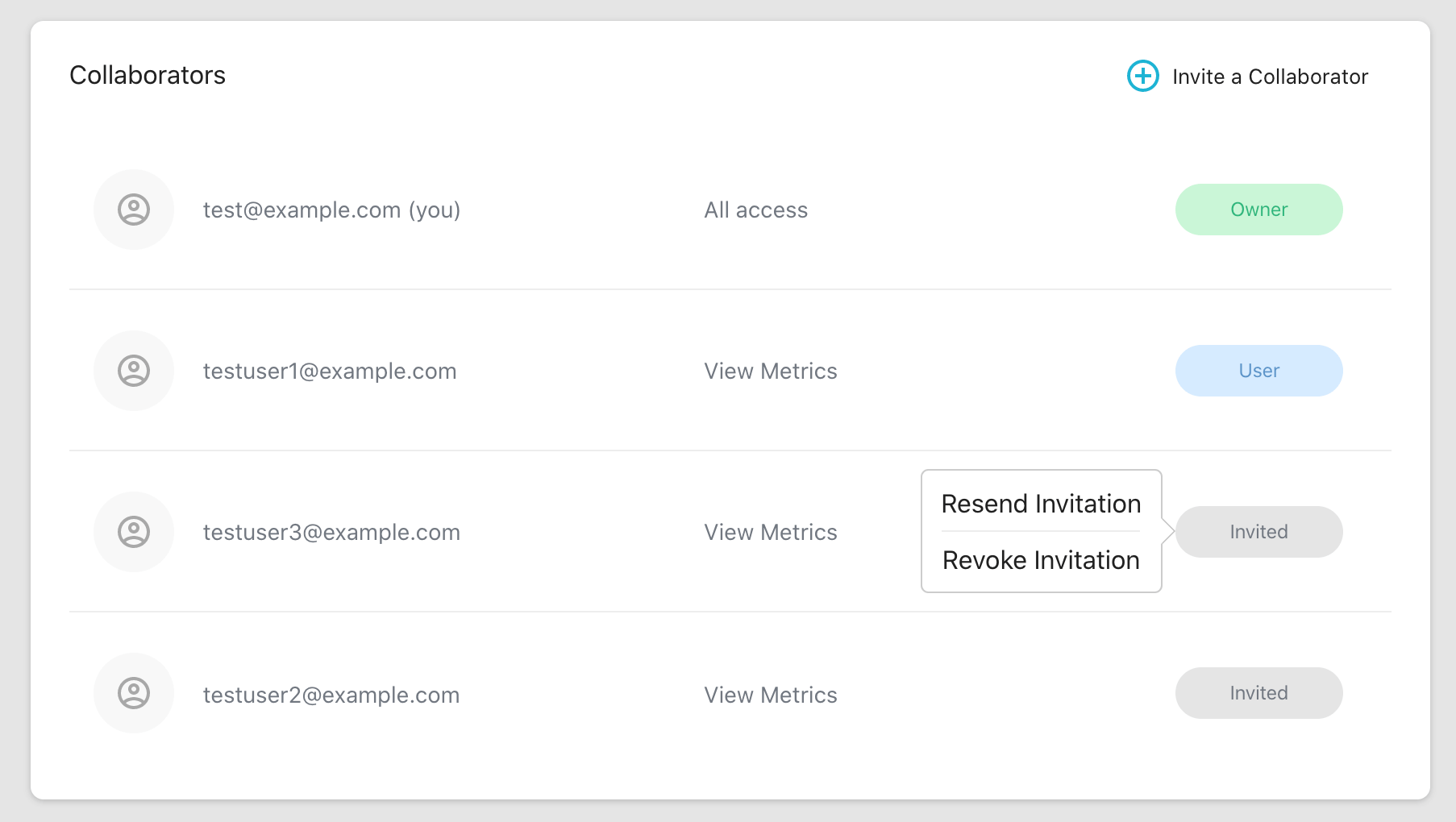Click the blue User badge for testuser1
The image size is (1456, 822).
point(1258,371)
